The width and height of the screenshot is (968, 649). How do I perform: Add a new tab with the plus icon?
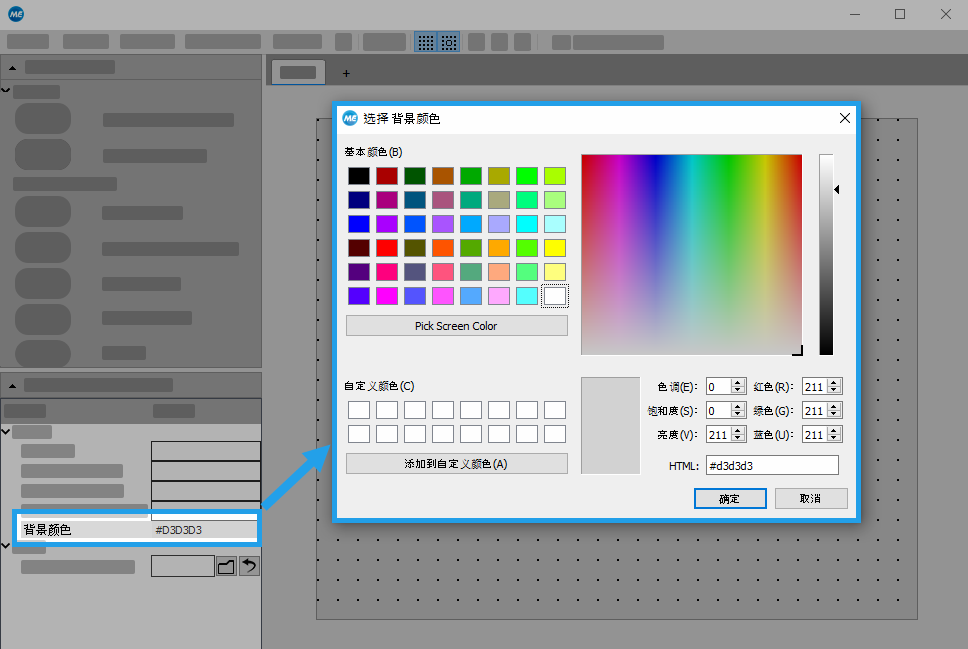point(346,73)
